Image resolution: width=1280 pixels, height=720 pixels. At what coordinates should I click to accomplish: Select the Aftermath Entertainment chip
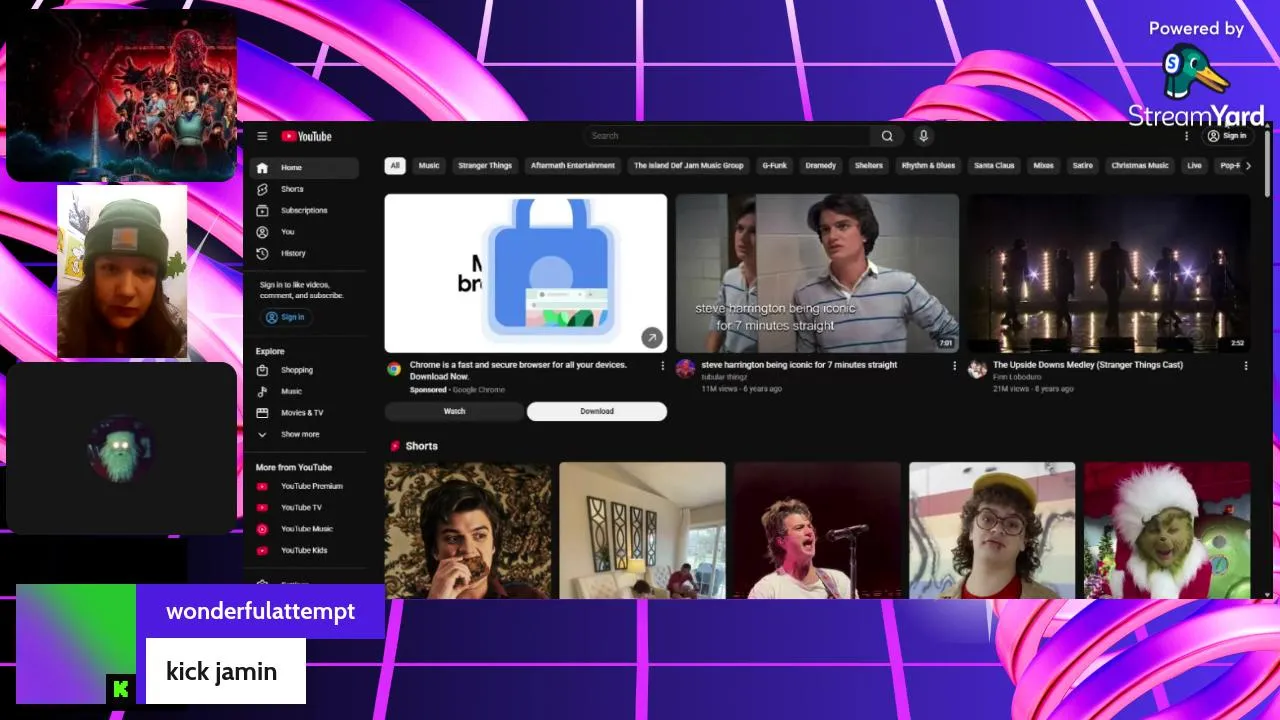point(573,166)
